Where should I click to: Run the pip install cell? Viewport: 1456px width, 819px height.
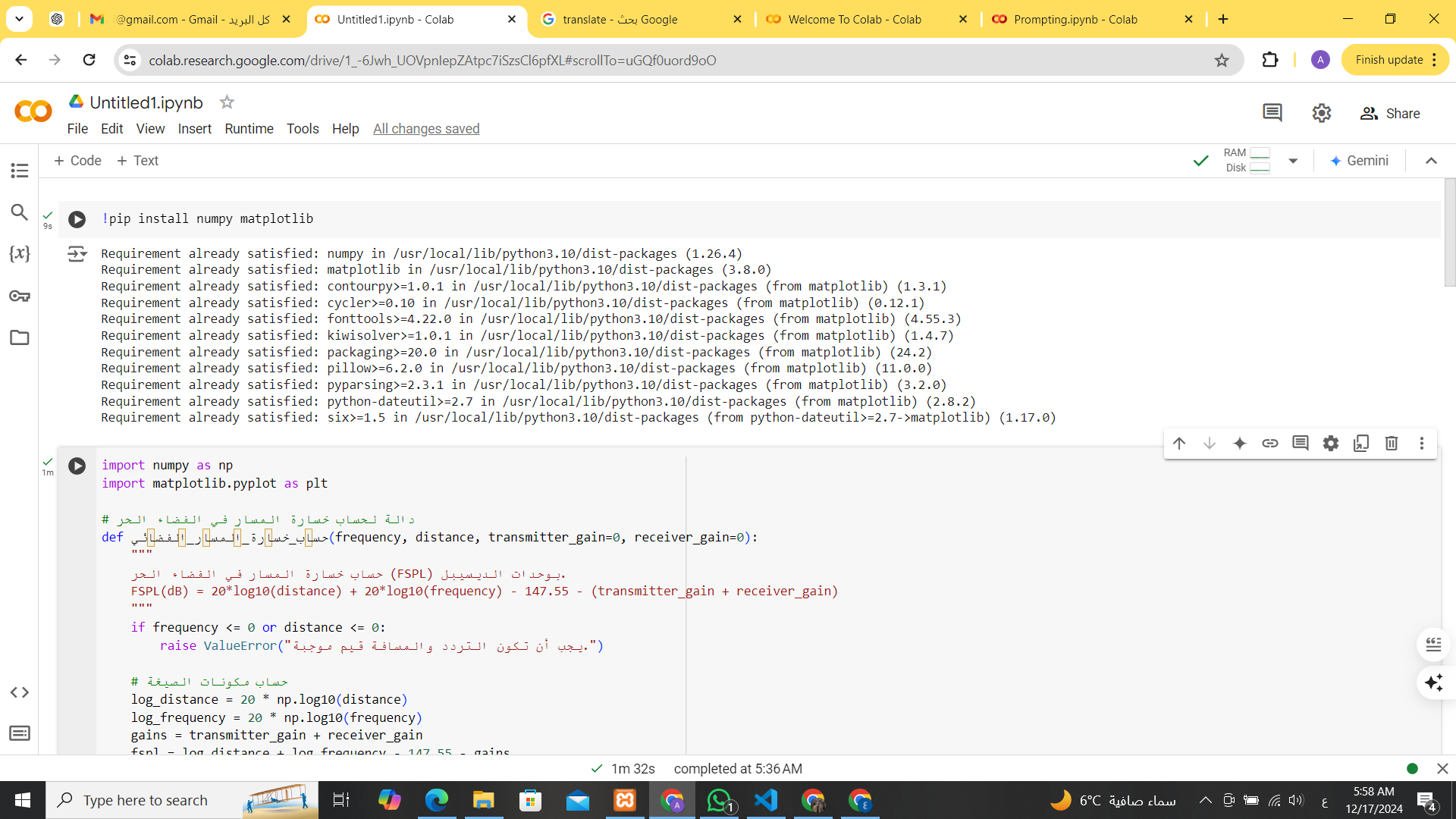(x=77, y=219)
